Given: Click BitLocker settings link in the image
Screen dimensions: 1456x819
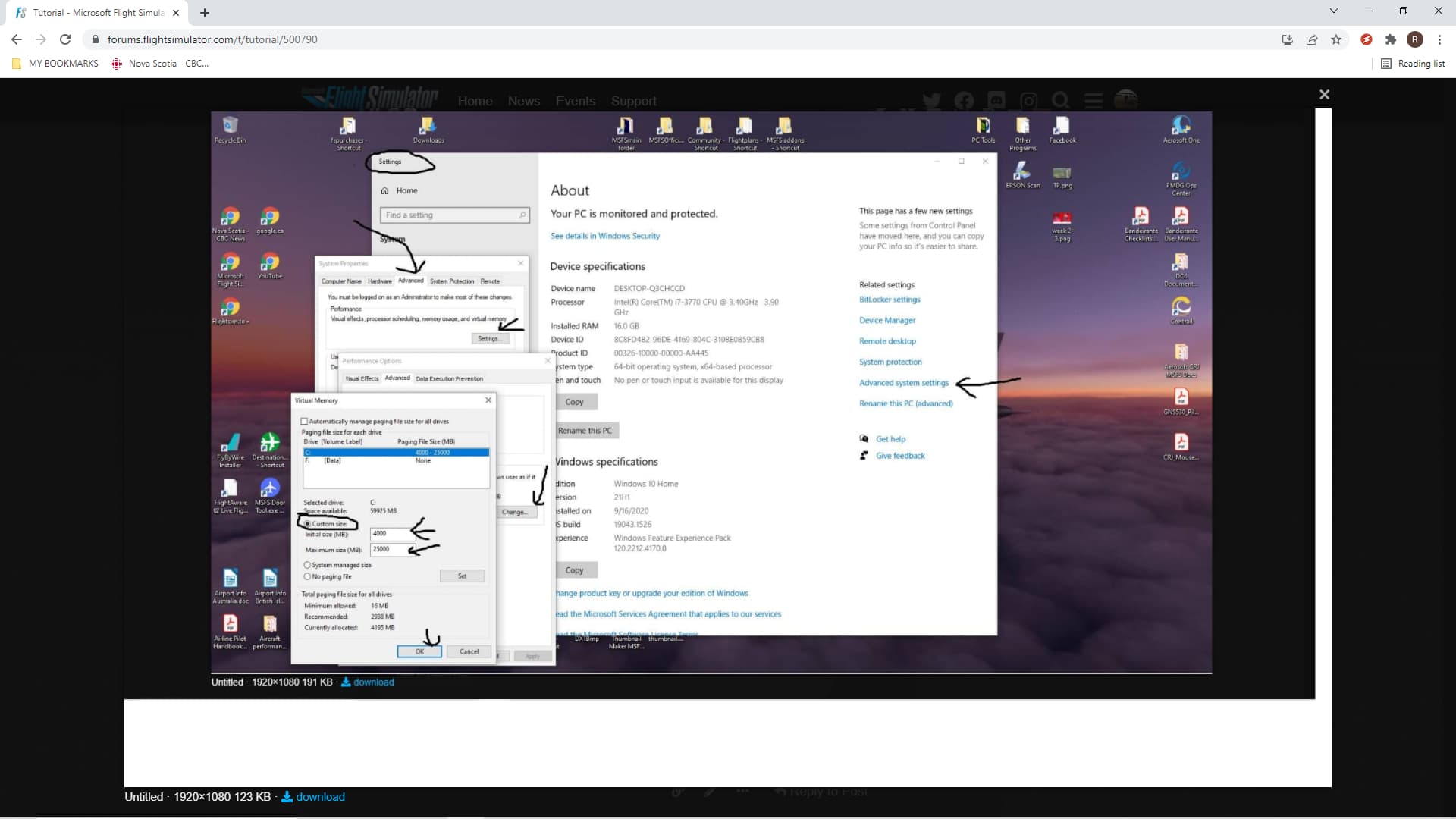Looking at the screenshot, I should 890,300.
